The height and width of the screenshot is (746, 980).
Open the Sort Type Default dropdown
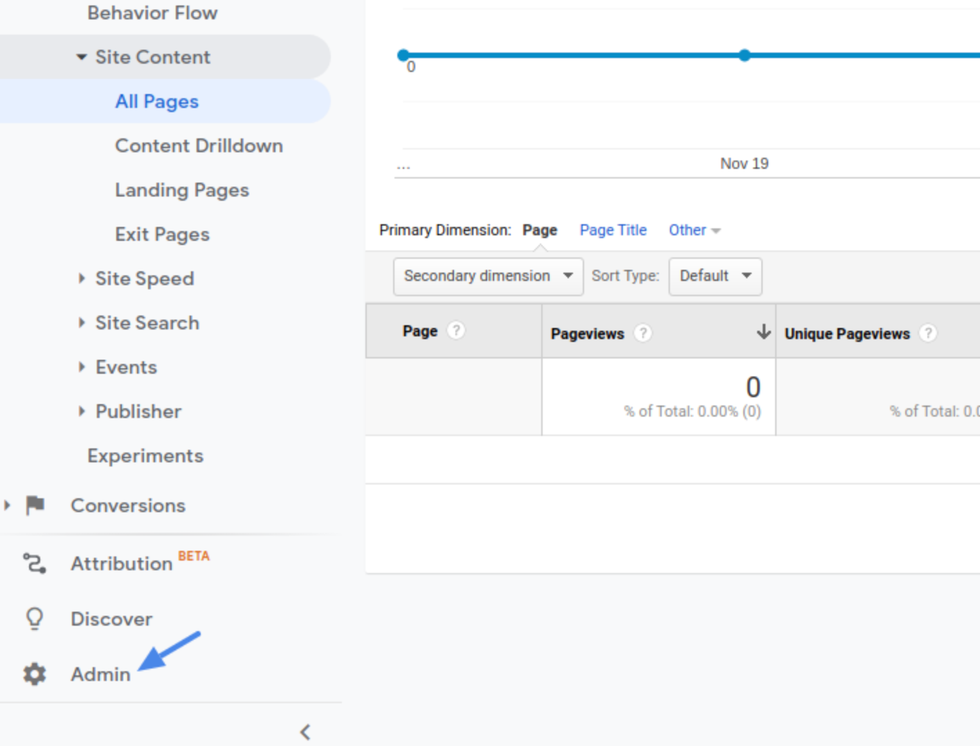[x=715, y=276]
